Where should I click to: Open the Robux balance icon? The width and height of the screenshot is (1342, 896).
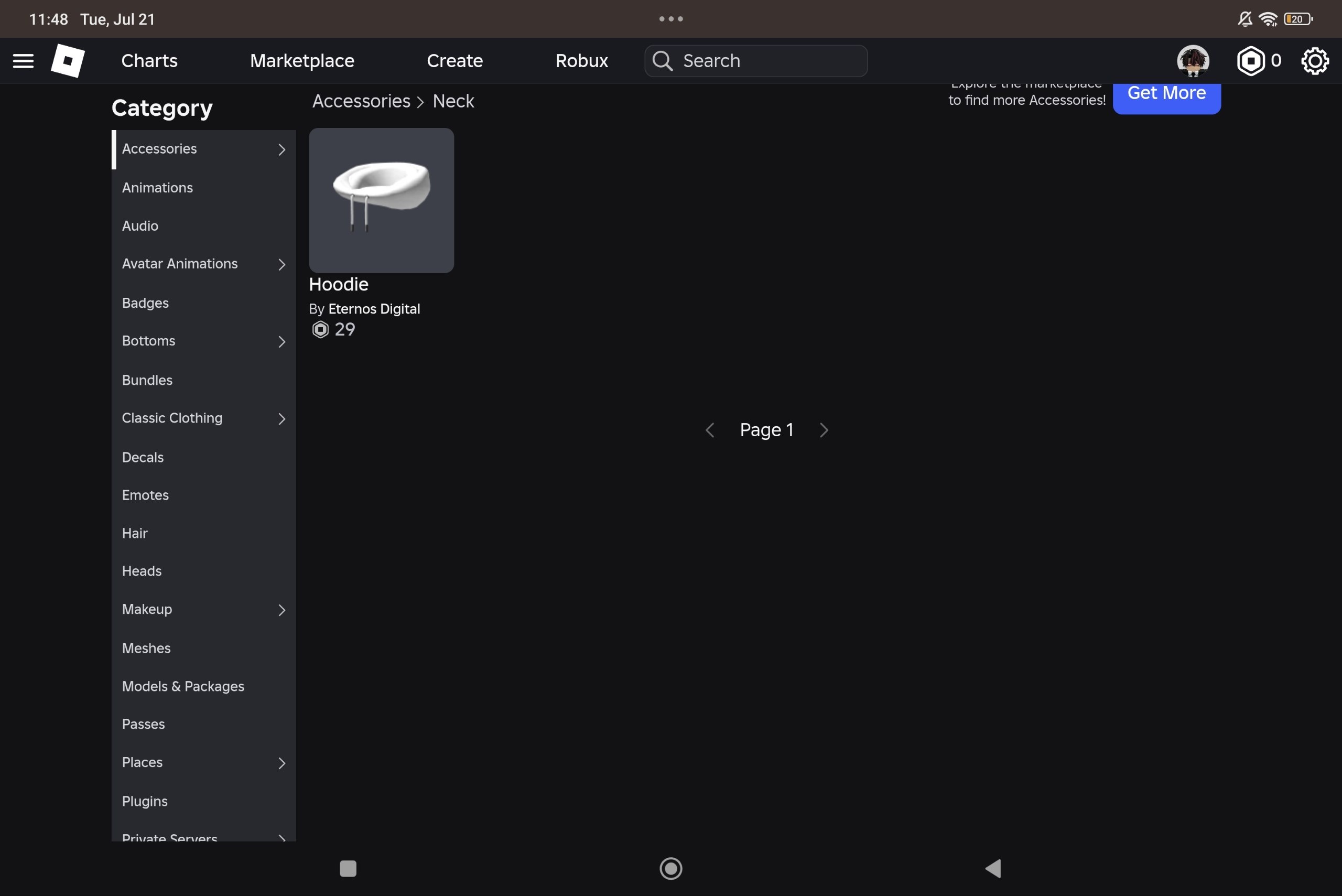click(x=1251, y=61)
